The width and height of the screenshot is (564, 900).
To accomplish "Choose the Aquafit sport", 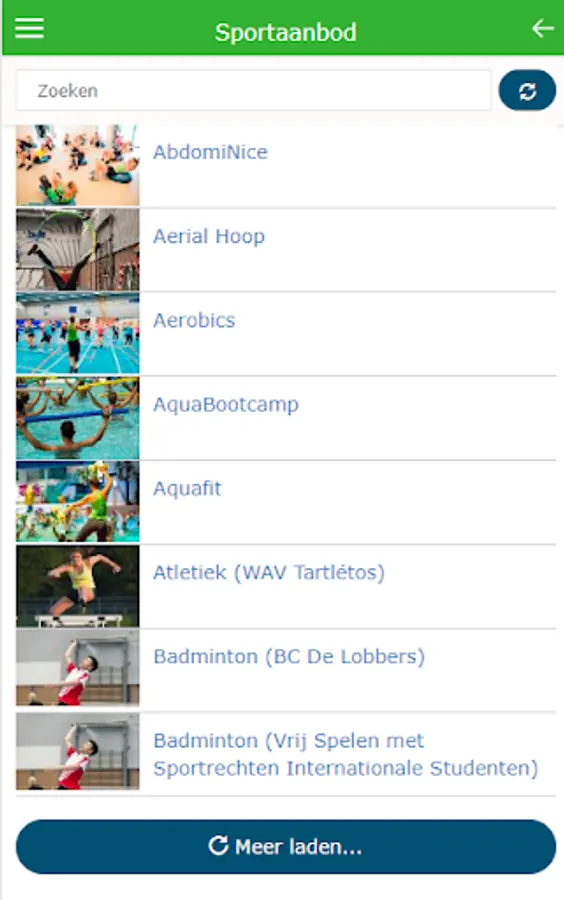I will click(x=187, y=488).
